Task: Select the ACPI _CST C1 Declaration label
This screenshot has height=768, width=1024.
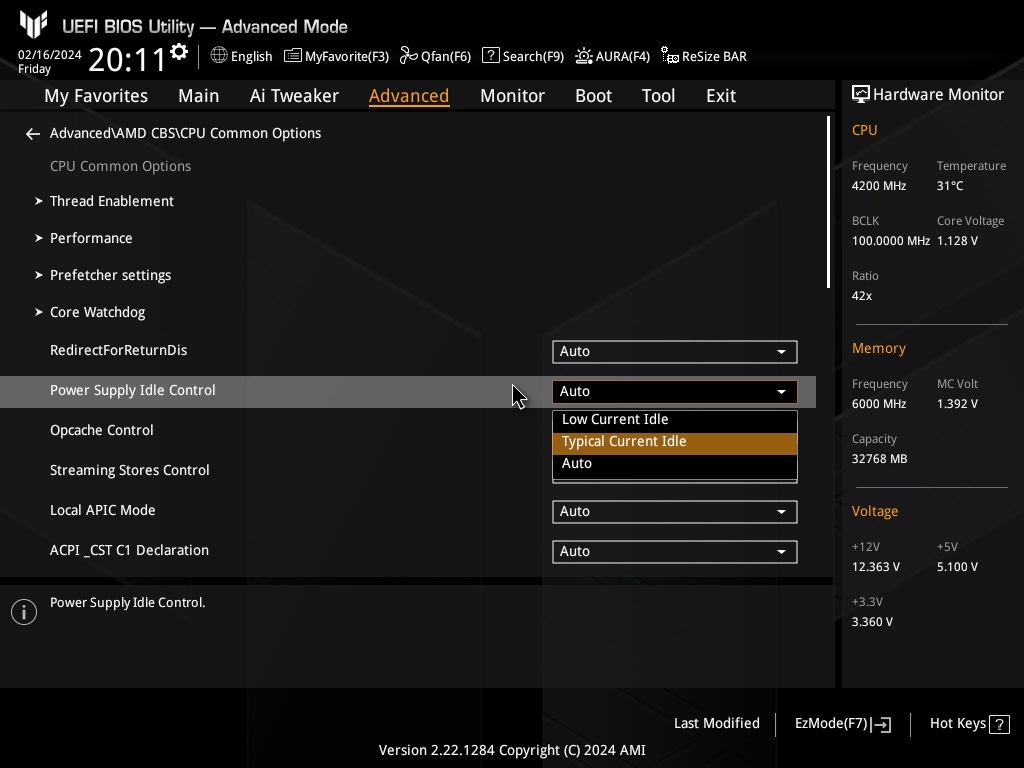Action: click(129, 551)
